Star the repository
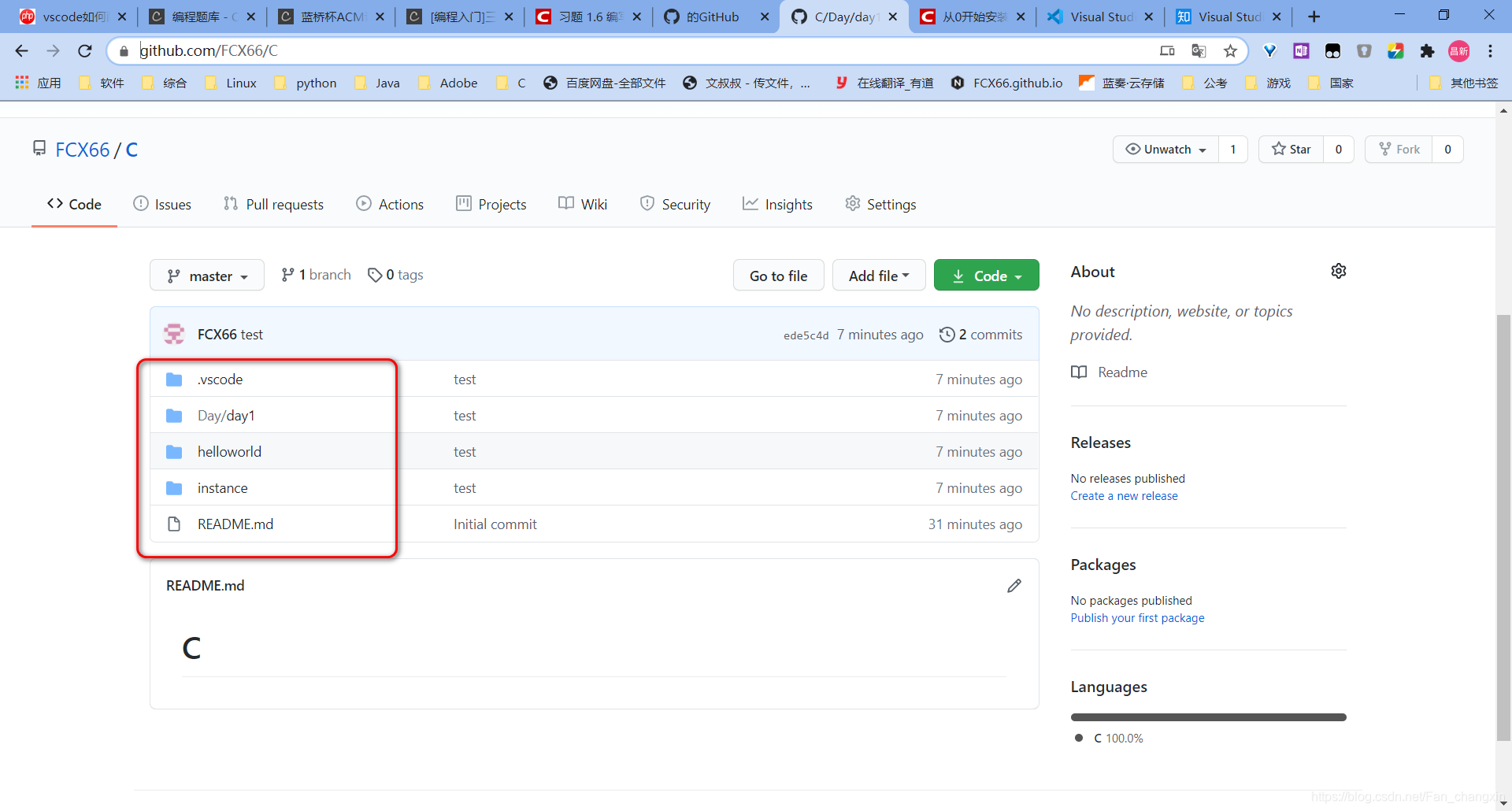Viewport: 1512px width, 811px height. (x=1291, y=149)
